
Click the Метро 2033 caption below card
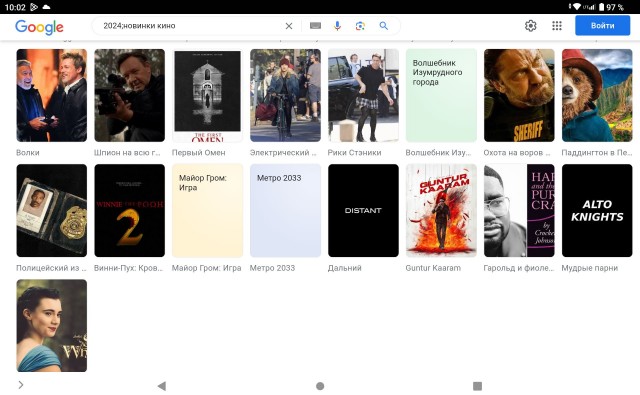pyautogui.click(x=272, y=268)
